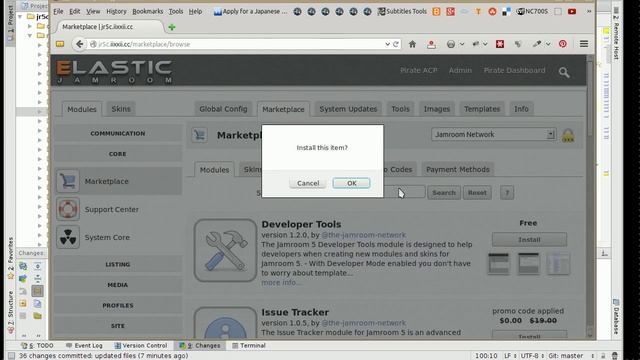Switch to Modules top tab
Image resolution: width=640 pixels, height=360 pixels.
click(82, 109)
